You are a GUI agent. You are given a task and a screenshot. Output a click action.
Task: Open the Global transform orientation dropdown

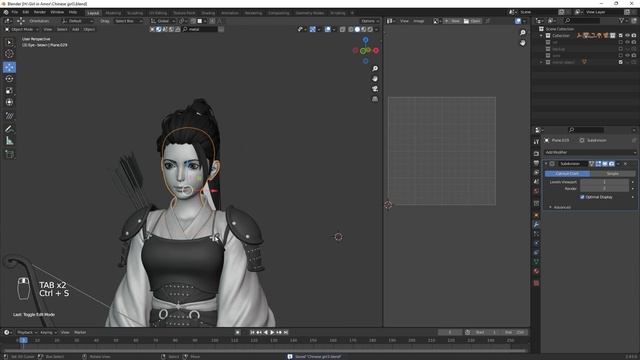[x=163, y=21]
